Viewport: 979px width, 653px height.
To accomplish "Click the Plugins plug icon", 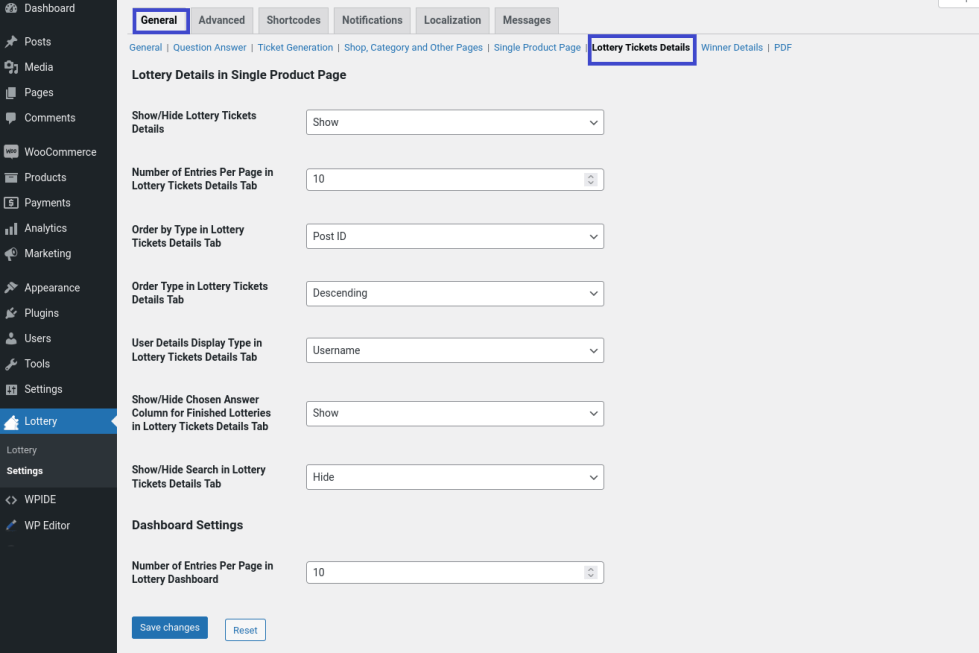I will tap(11, 313).
